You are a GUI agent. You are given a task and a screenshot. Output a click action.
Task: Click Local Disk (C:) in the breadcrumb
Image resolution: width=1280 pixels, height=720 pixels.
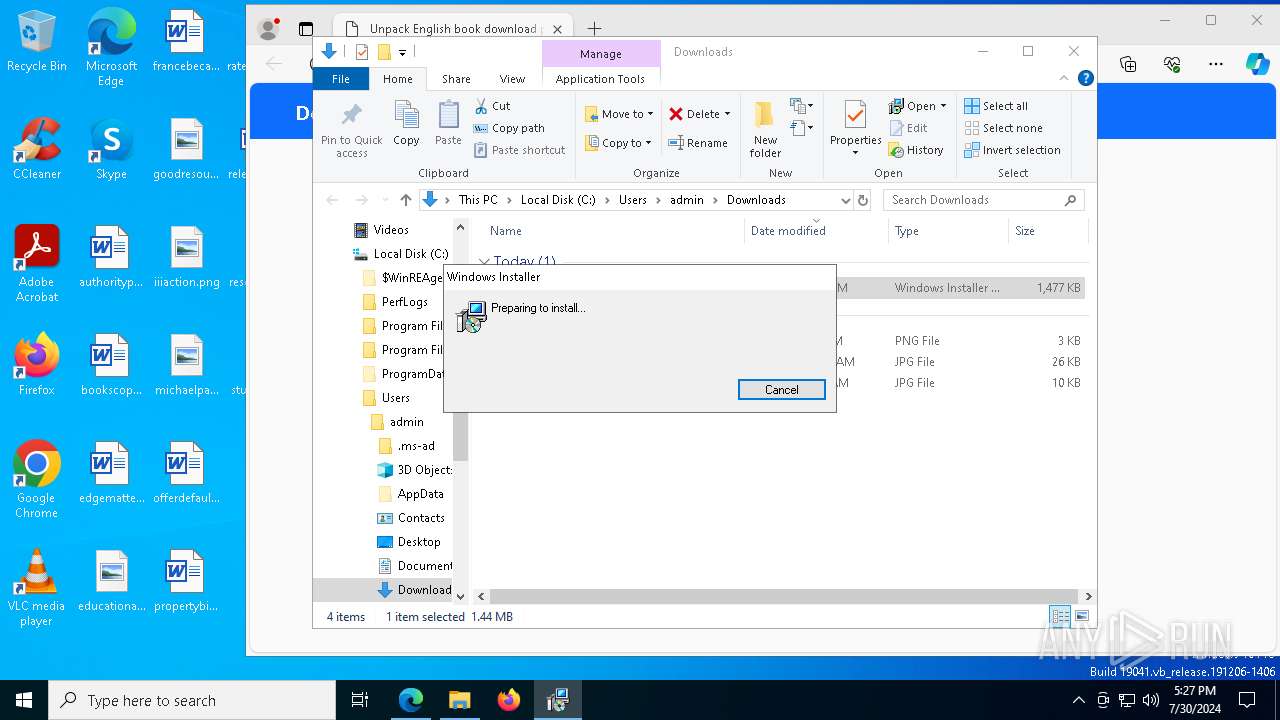pos(558,200)
